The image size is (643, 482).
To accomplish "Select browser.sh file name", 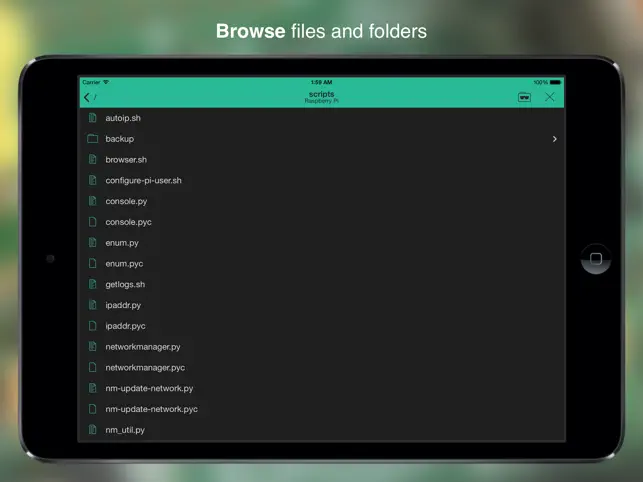I will coord(126,160).
